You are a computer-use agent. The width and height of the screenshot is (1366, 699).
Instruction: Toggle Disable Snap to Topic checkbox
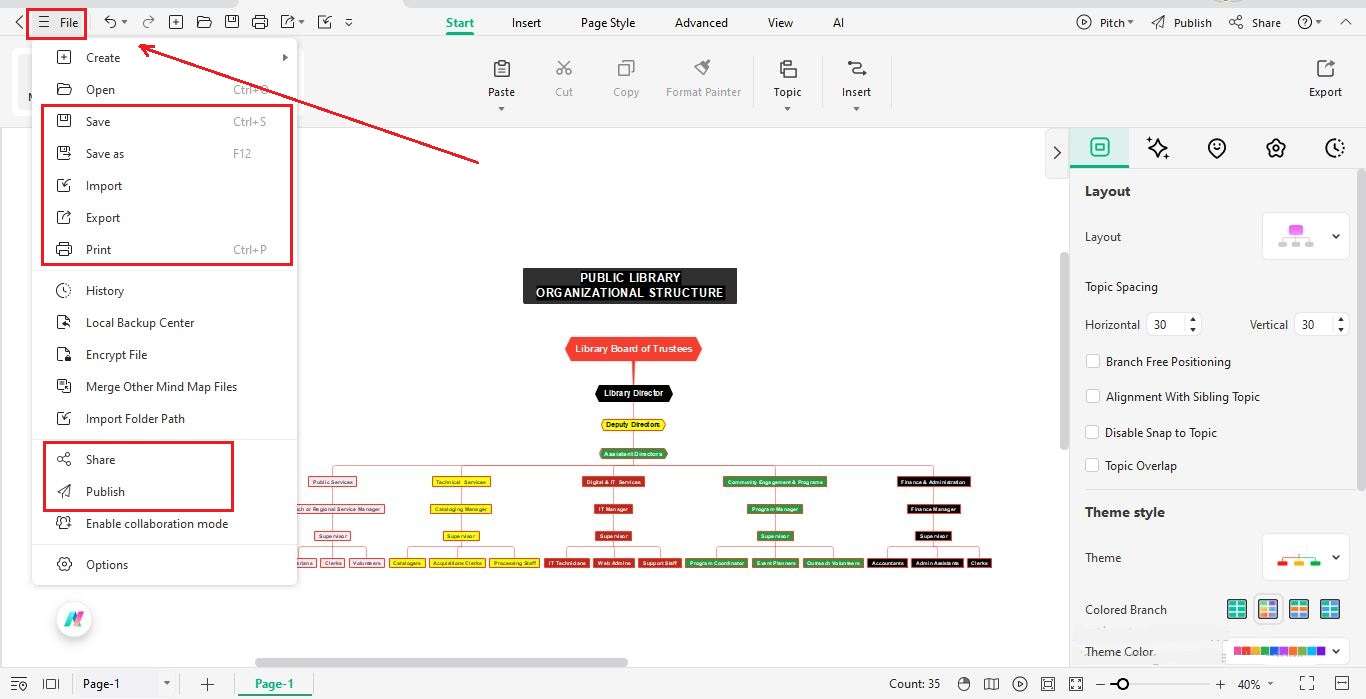tap(1093, 432)
